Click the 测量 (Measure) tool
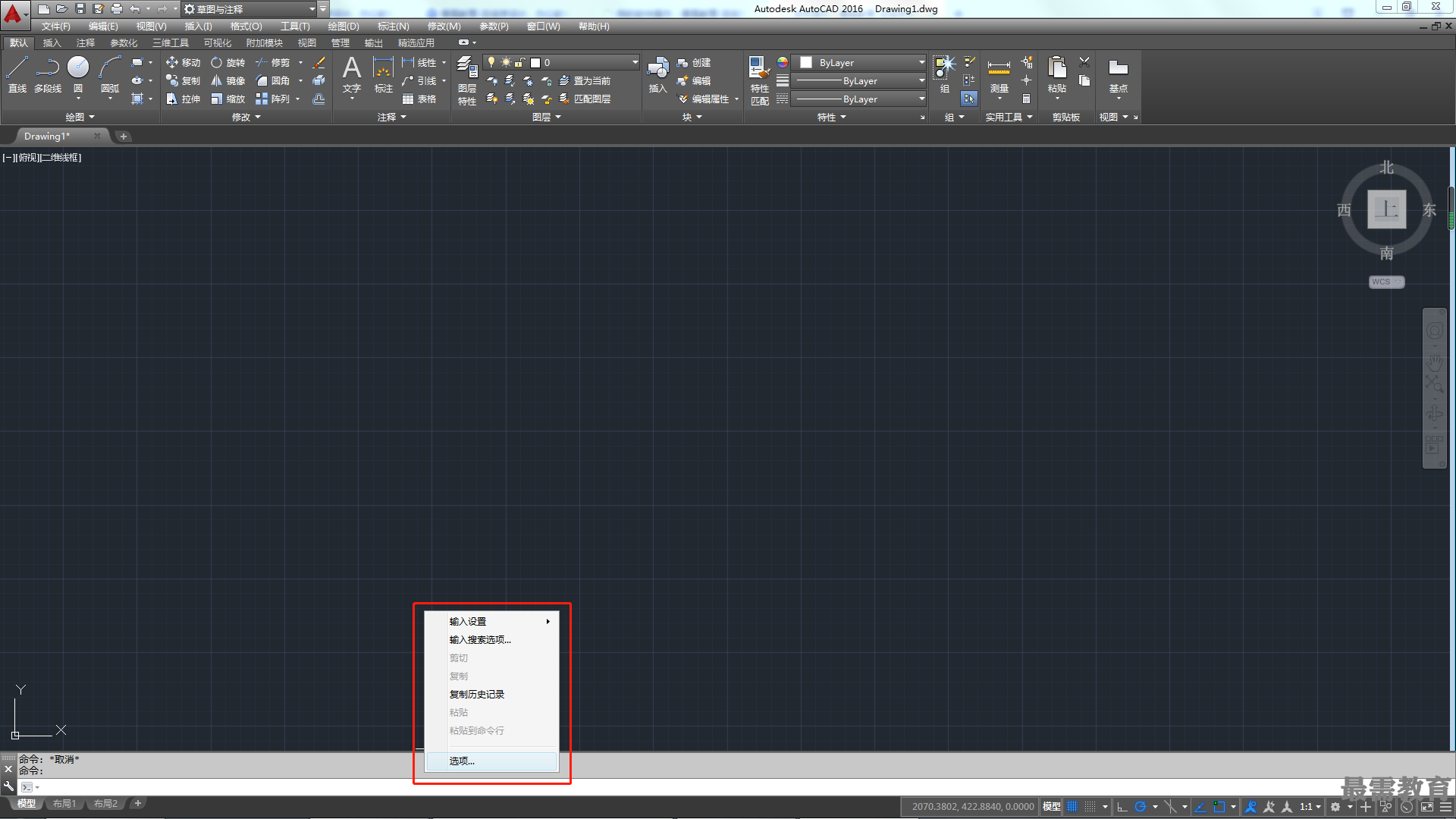 pyautogui.click(x=999, y=74)
